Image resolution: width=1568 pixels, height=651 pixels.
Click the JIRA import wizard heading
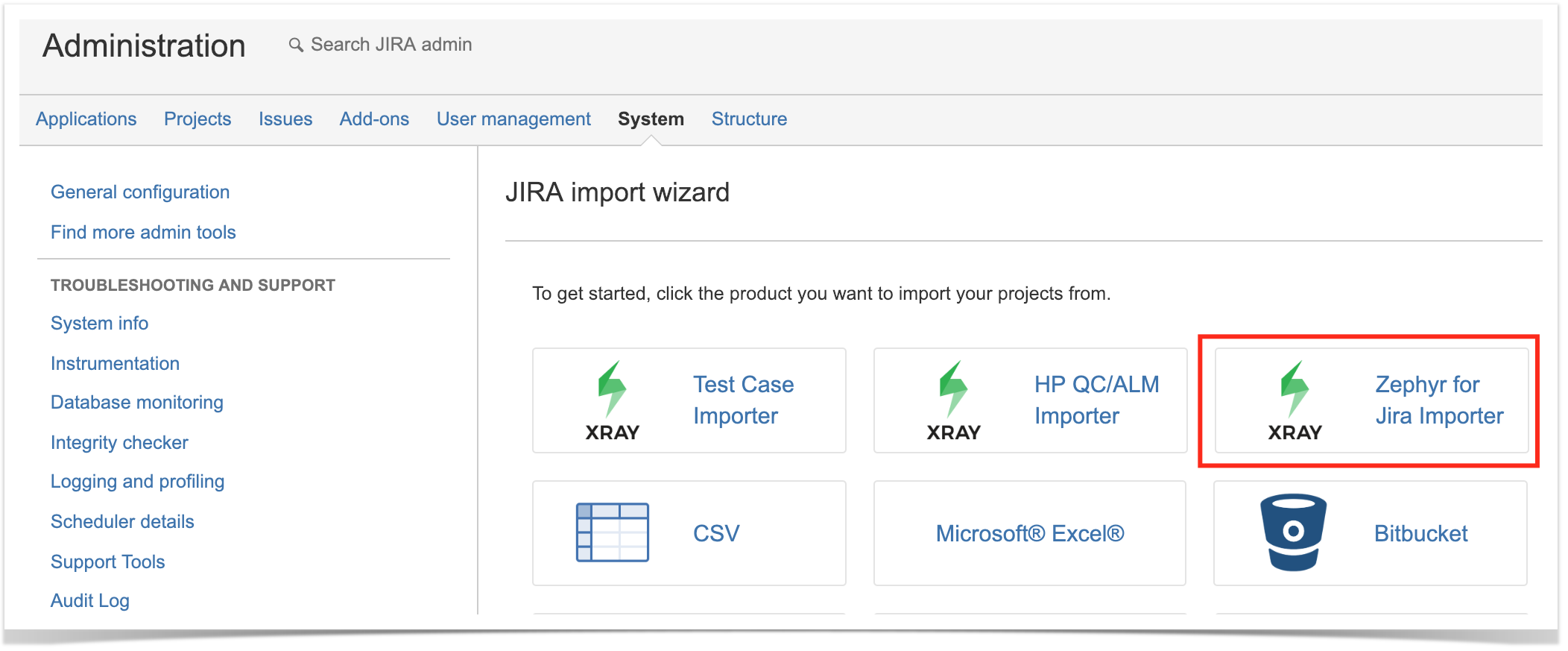click(617, 192)
